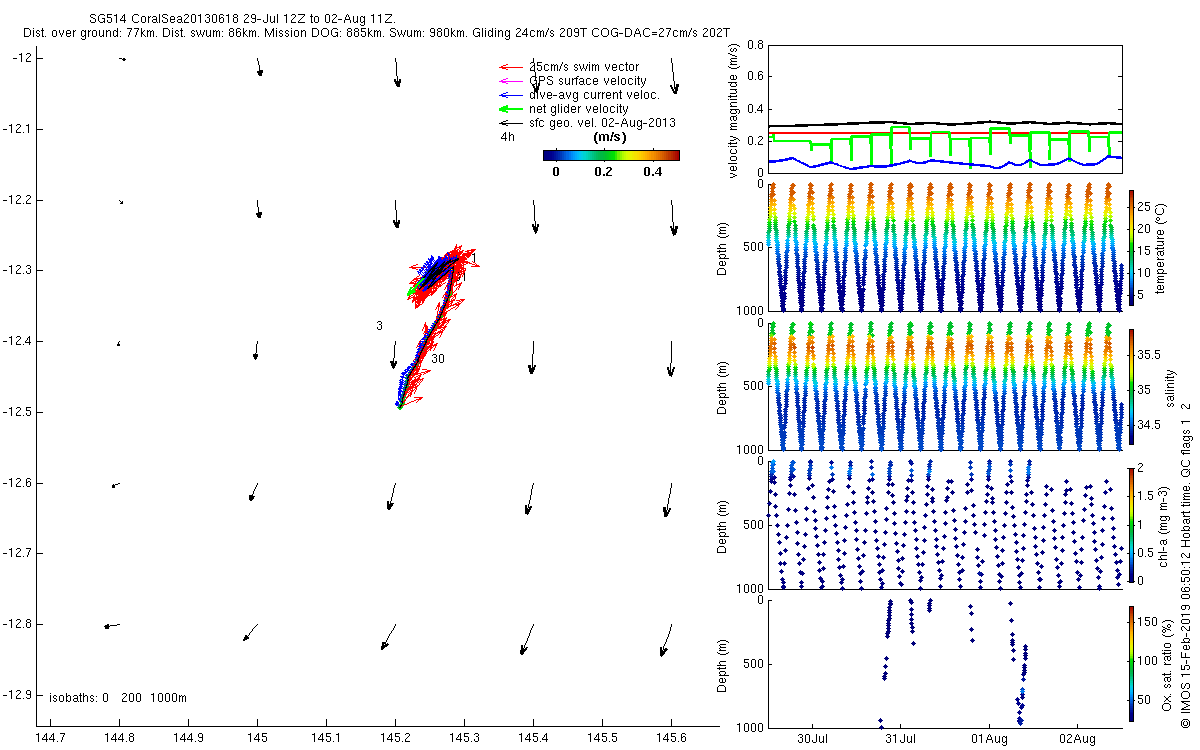Click the 01Aug time axis label
Viewport: 1200px width, 750px height.
(x=988, y=740)
